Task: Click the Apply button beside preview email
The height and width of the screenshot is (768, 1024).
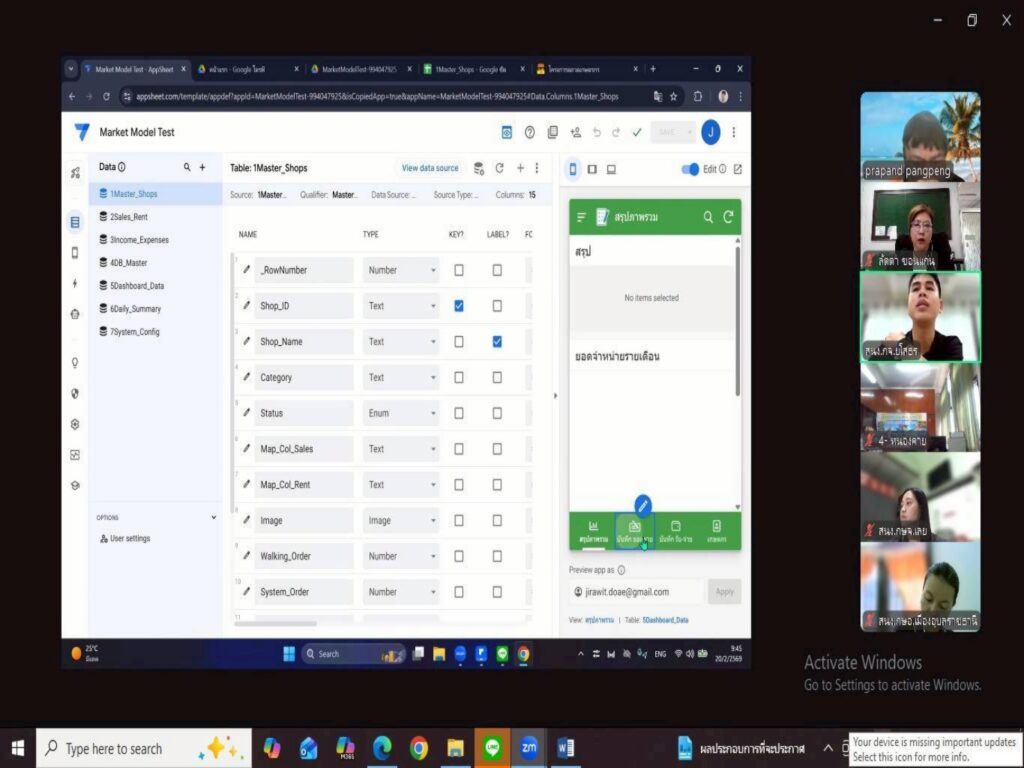Action: [x=724, y=592]
